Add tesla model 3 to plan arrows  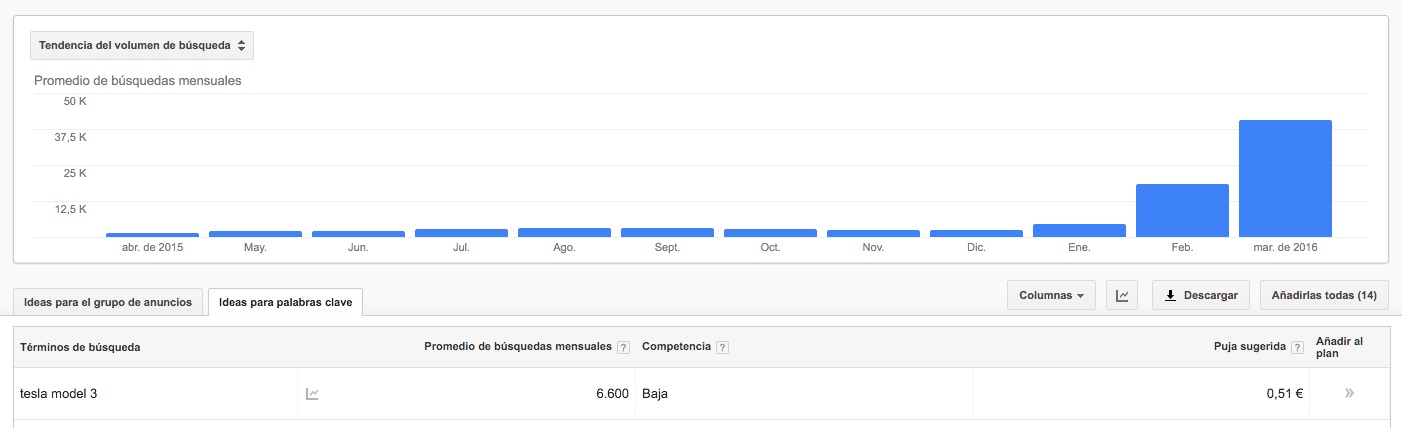1349,394
